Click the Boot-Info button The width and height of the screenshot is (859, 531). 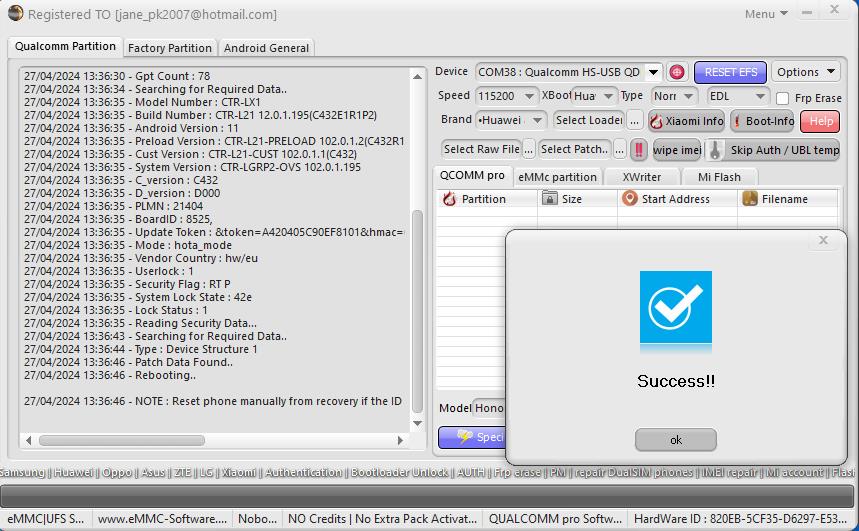tap(763, 121)
